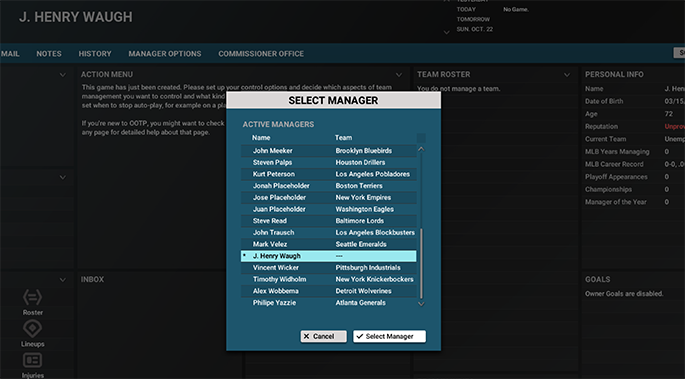Collapse the sidebar section above Roster icon
This screenshot has width=685, height=379.
coord(62,280)
